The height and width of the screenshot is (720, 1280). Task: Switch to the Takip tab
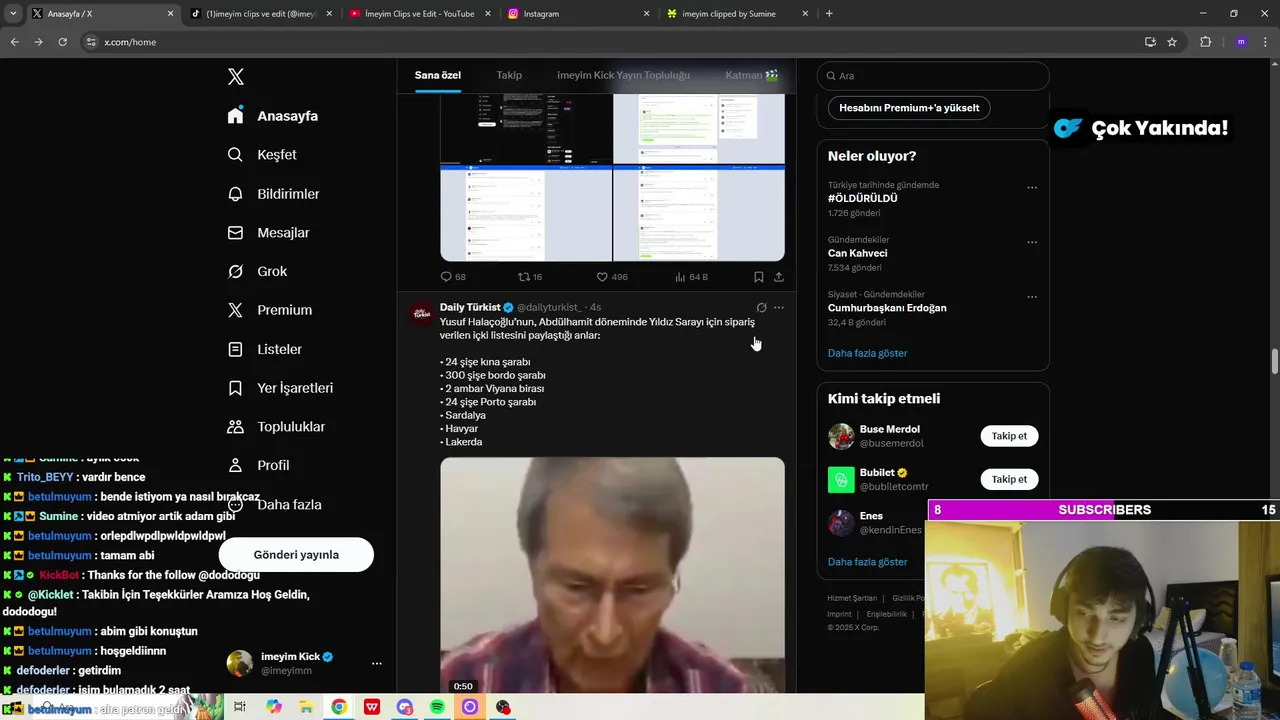(509, 75)
